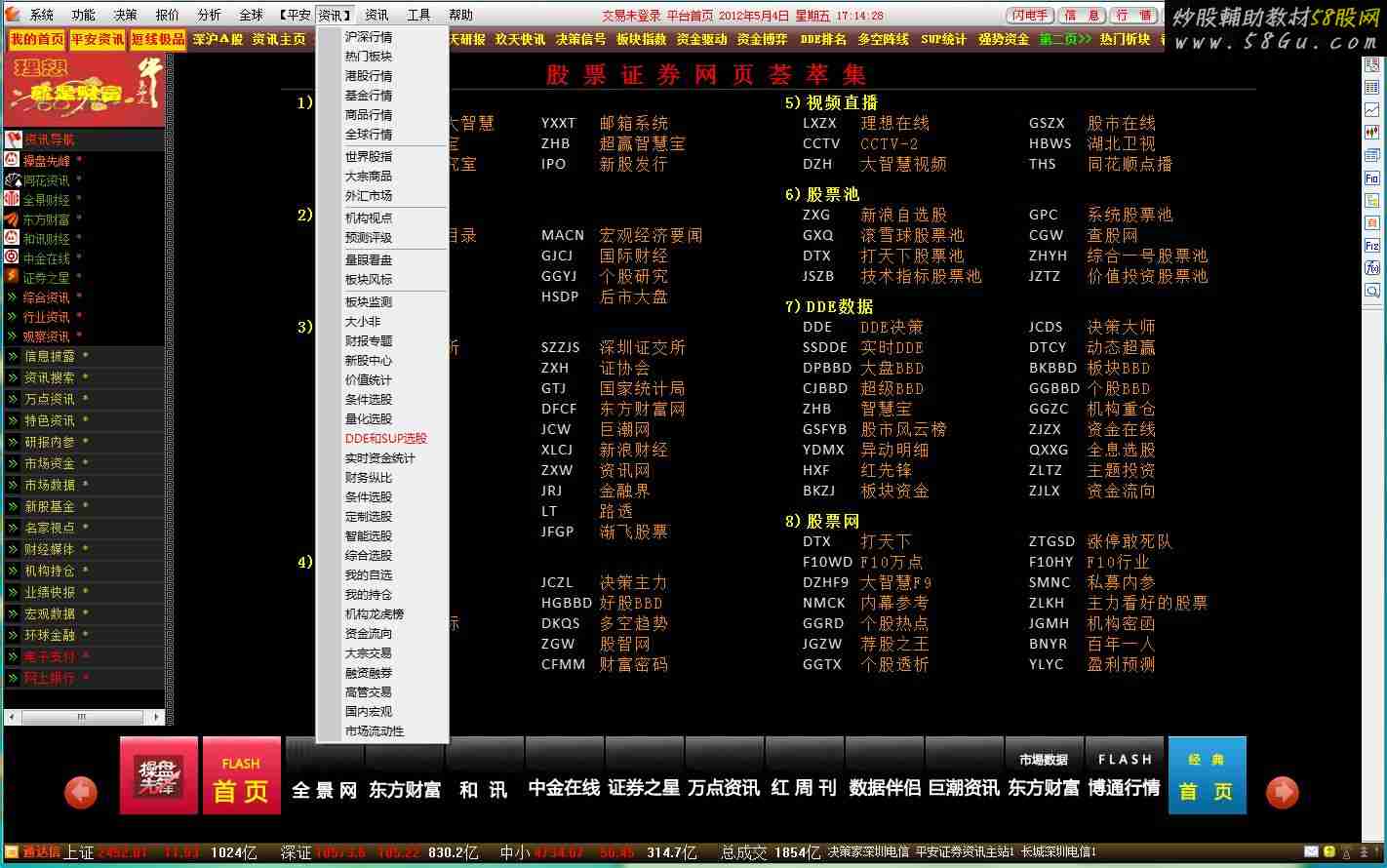The width and height of the screenshot is (1387, 868).
Task: Click the F10 icon in right toolbar
Action: (x=1372, y=178)
